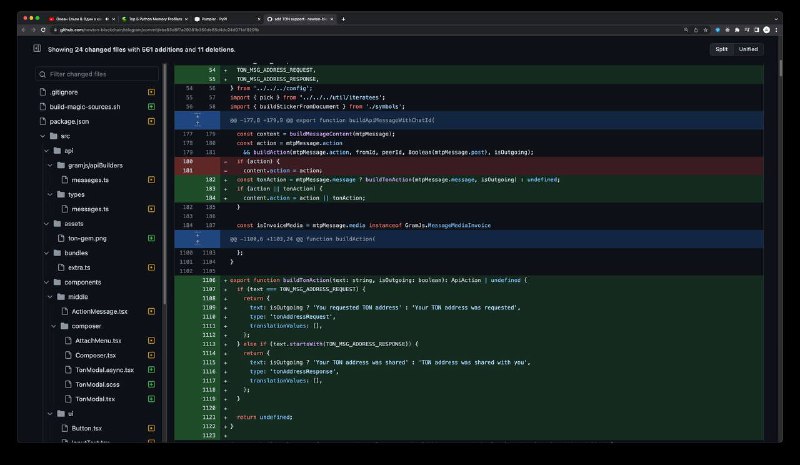Open the extensions puzzle icon

737,30
